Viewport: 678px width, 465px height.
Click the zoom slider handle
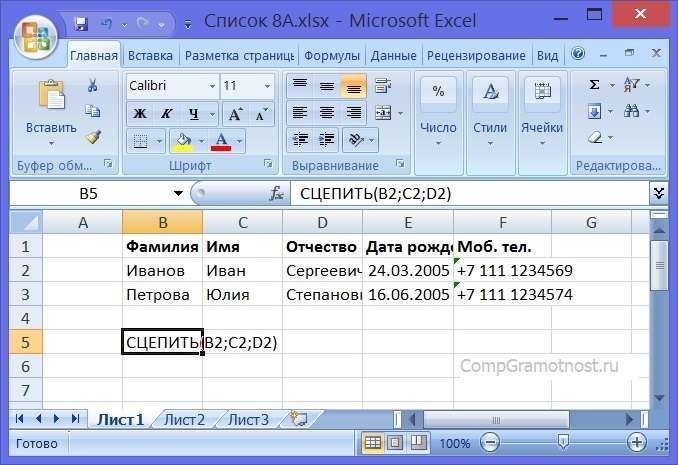click(563, 442)
